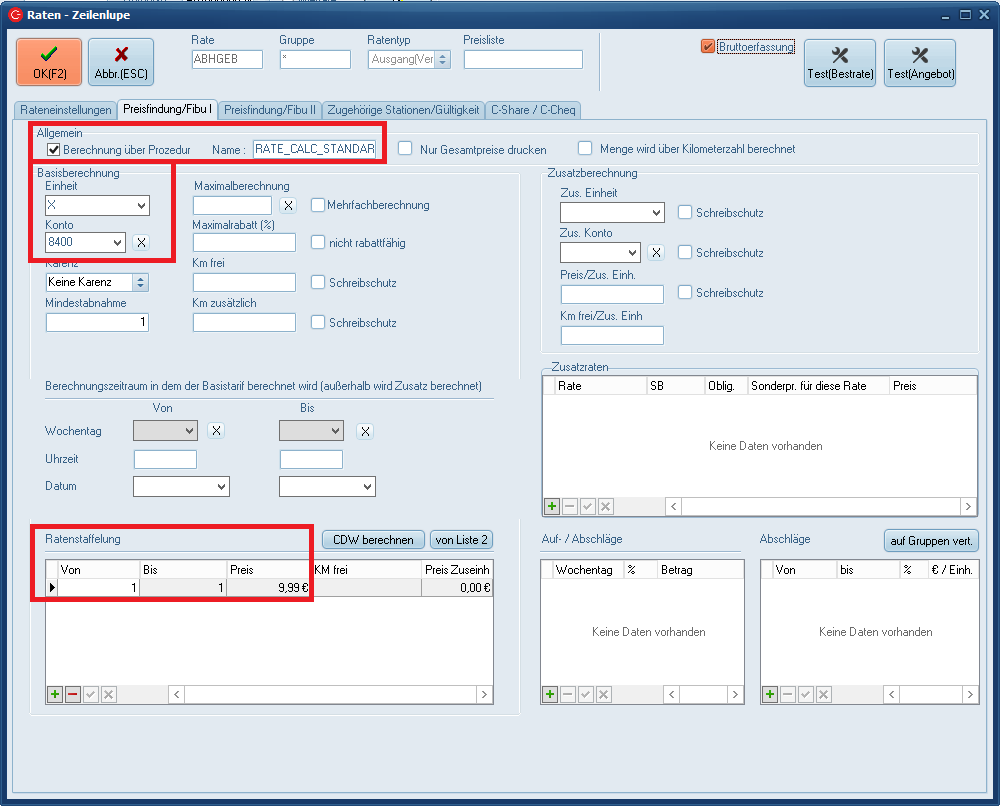Screen dimensions: 1000x806
Task: Clear the Maximalberechnung field with X icon
Action: tap(288, 205)
